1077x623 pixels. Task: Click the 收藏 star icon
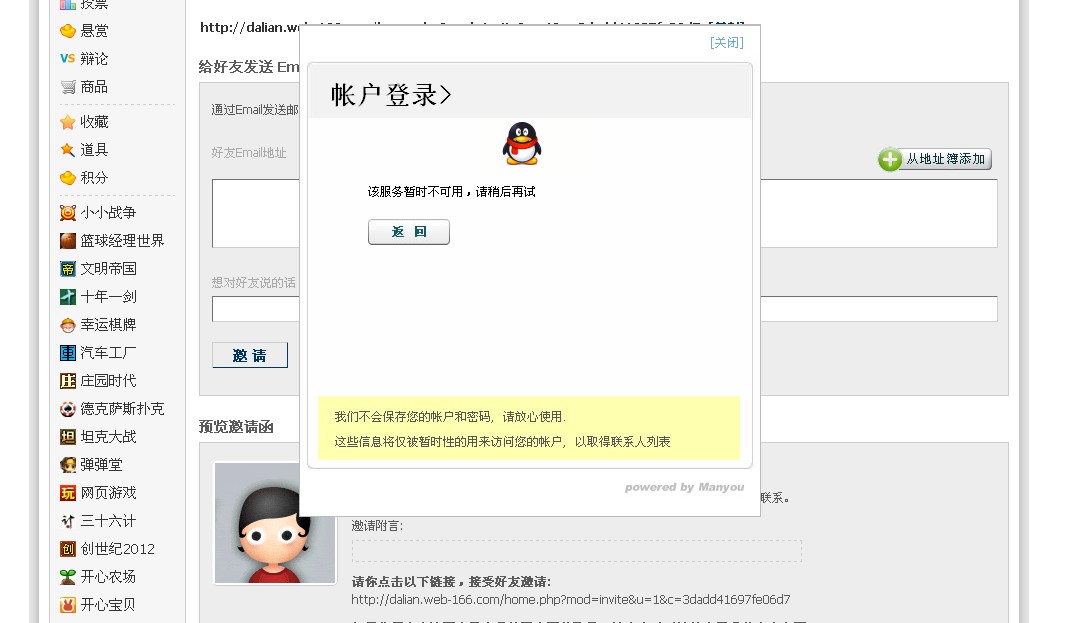(x=67, y=122)
